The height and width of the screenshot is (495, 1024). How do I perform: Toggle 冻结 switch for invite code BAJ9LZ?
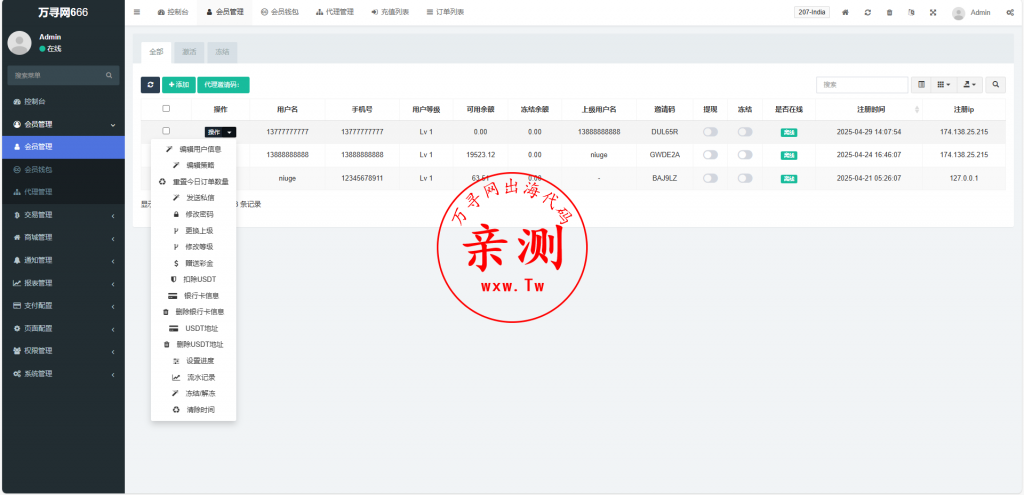(744, 178)
